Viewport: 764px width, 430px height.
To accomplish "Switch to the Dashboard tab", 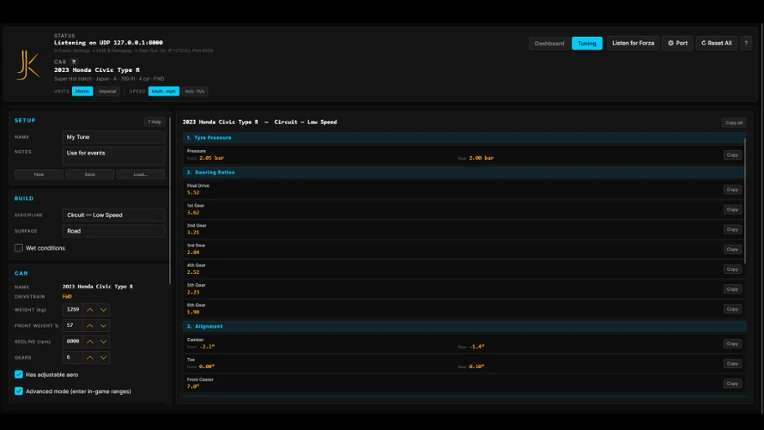I will click(549, 43).
